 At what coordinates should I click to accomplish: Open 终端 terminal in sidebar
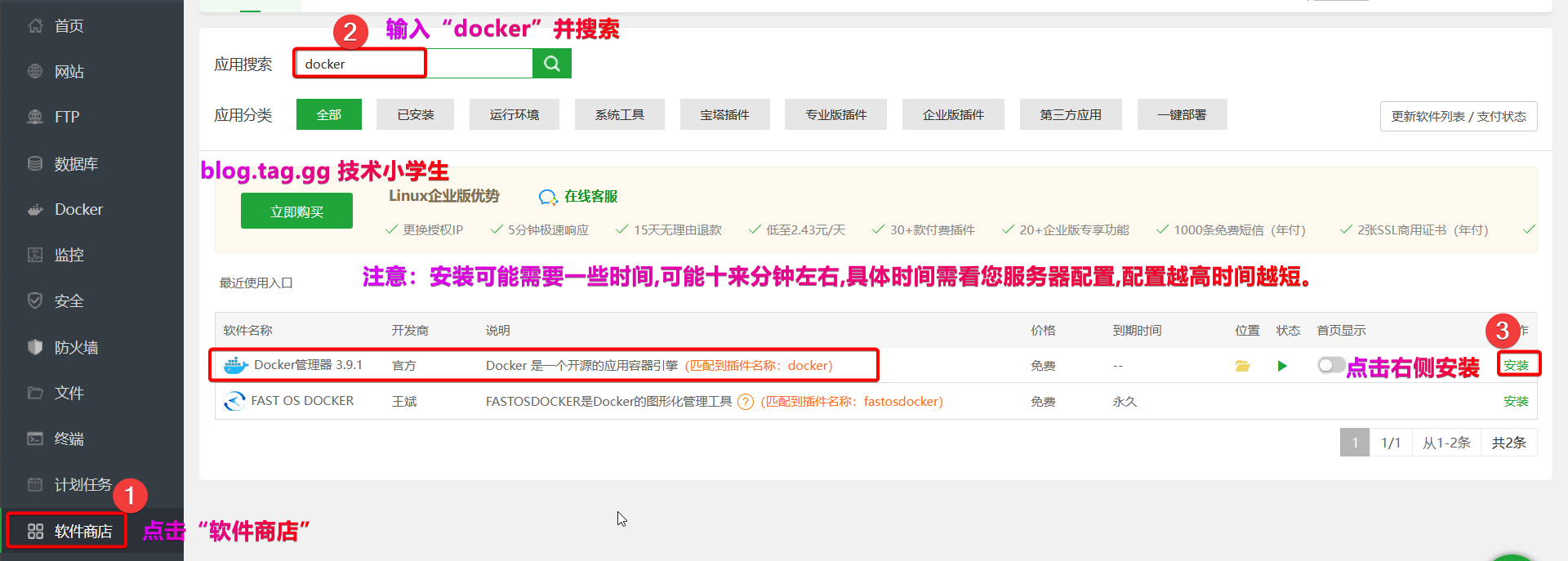coord(35,439)
